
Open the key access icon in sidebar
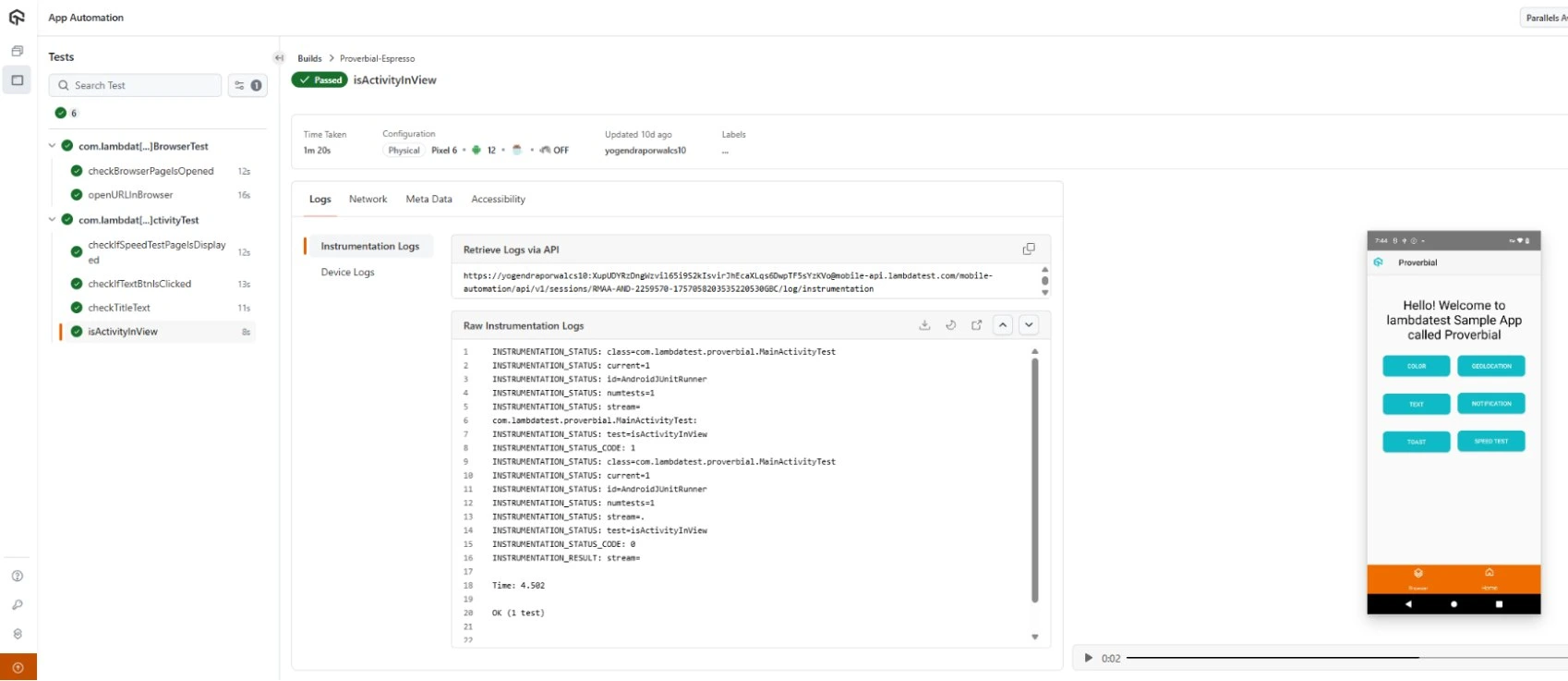pyautogui.click(x=18, y=605)
